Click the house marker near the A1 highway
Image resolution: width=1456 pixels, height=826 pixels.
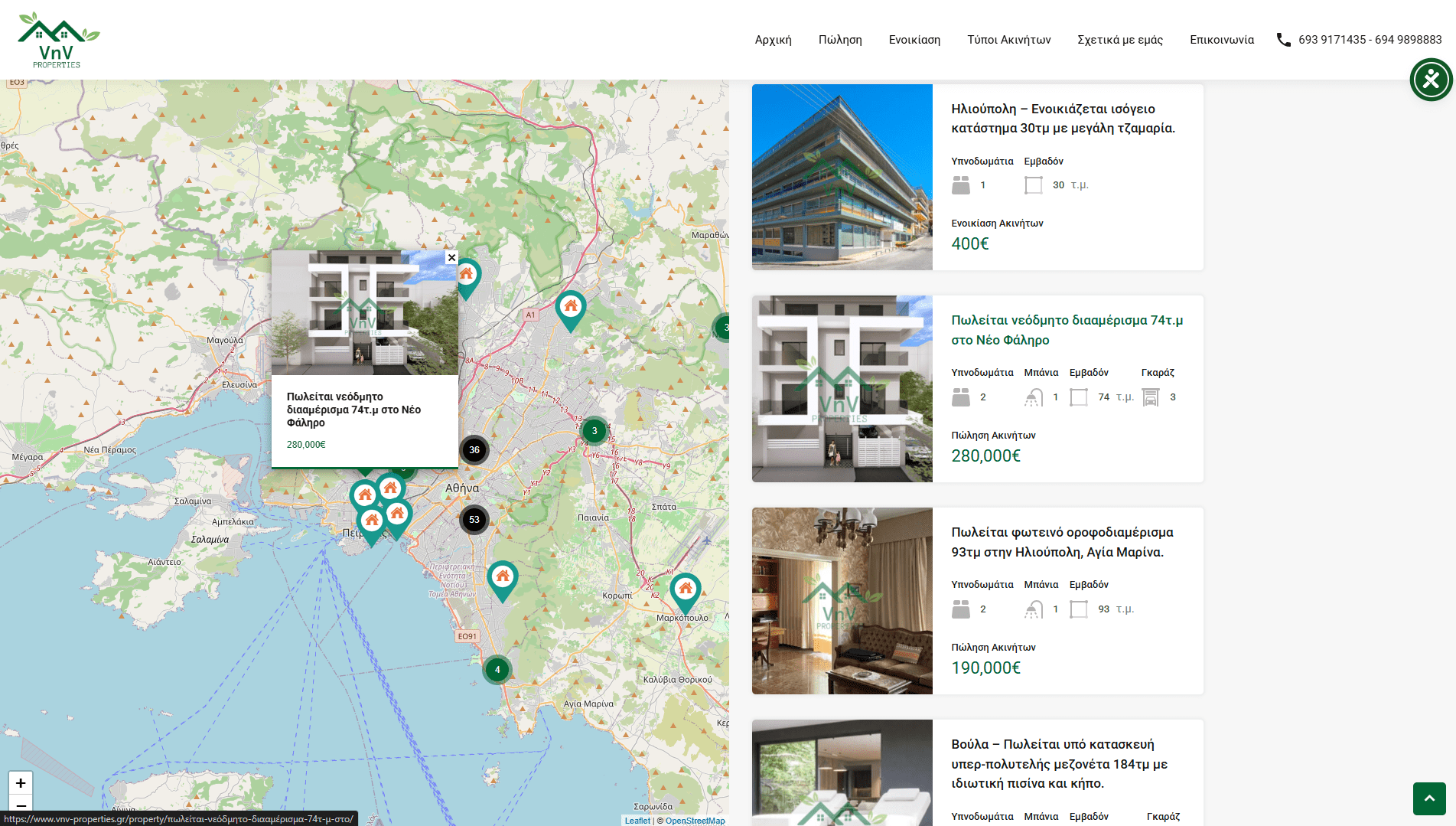point(571,308)
